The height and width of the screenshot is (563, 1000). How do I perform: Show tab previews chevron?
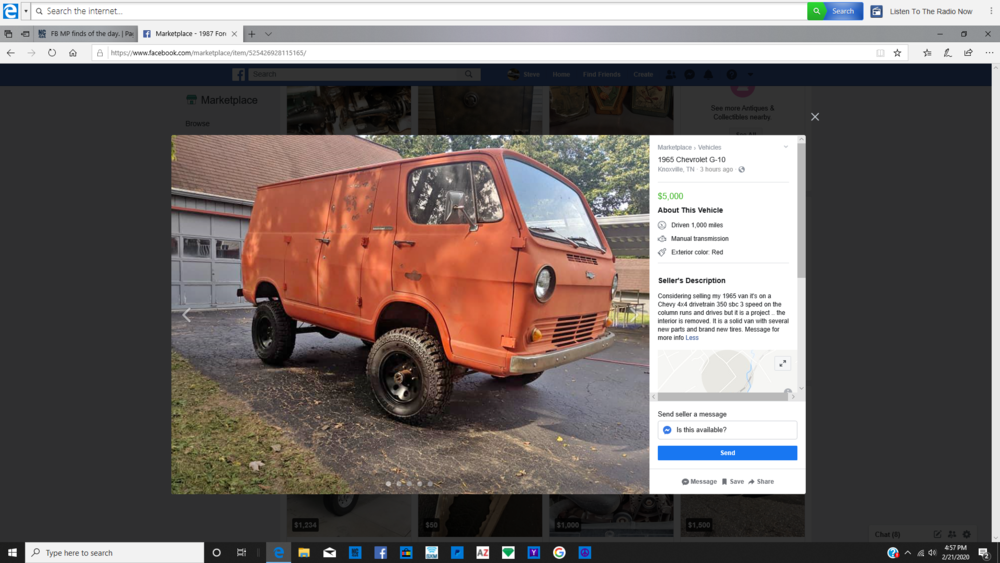pos(268,34)
